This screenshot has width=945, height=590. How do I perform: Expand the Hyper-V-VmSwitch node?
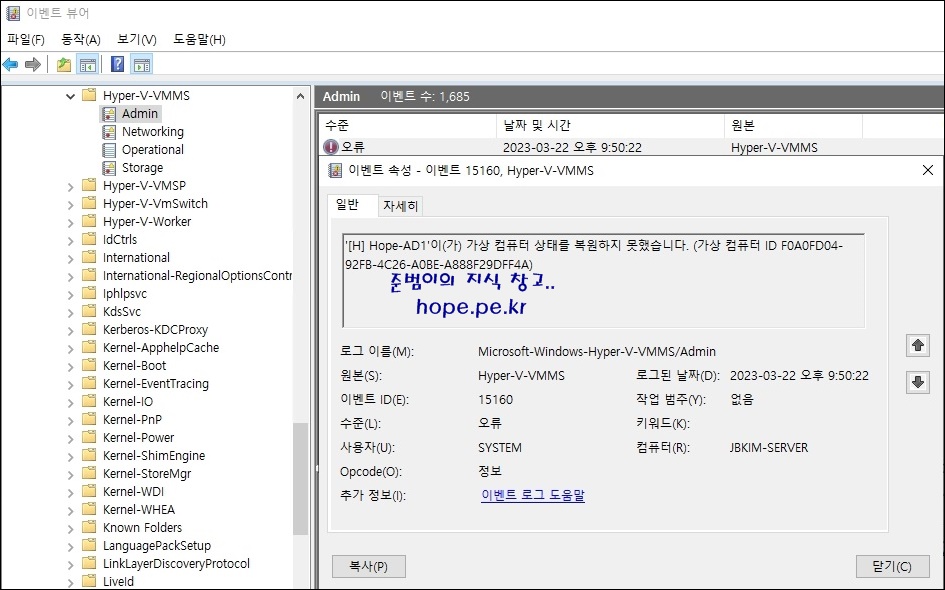click(x=71, y=205)
